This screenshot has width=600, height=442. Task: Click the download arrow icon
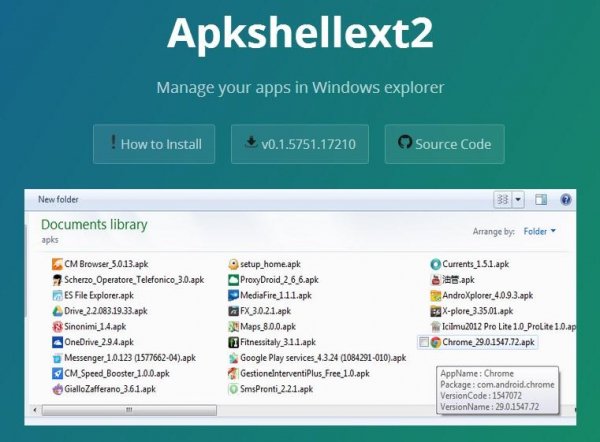251,142
